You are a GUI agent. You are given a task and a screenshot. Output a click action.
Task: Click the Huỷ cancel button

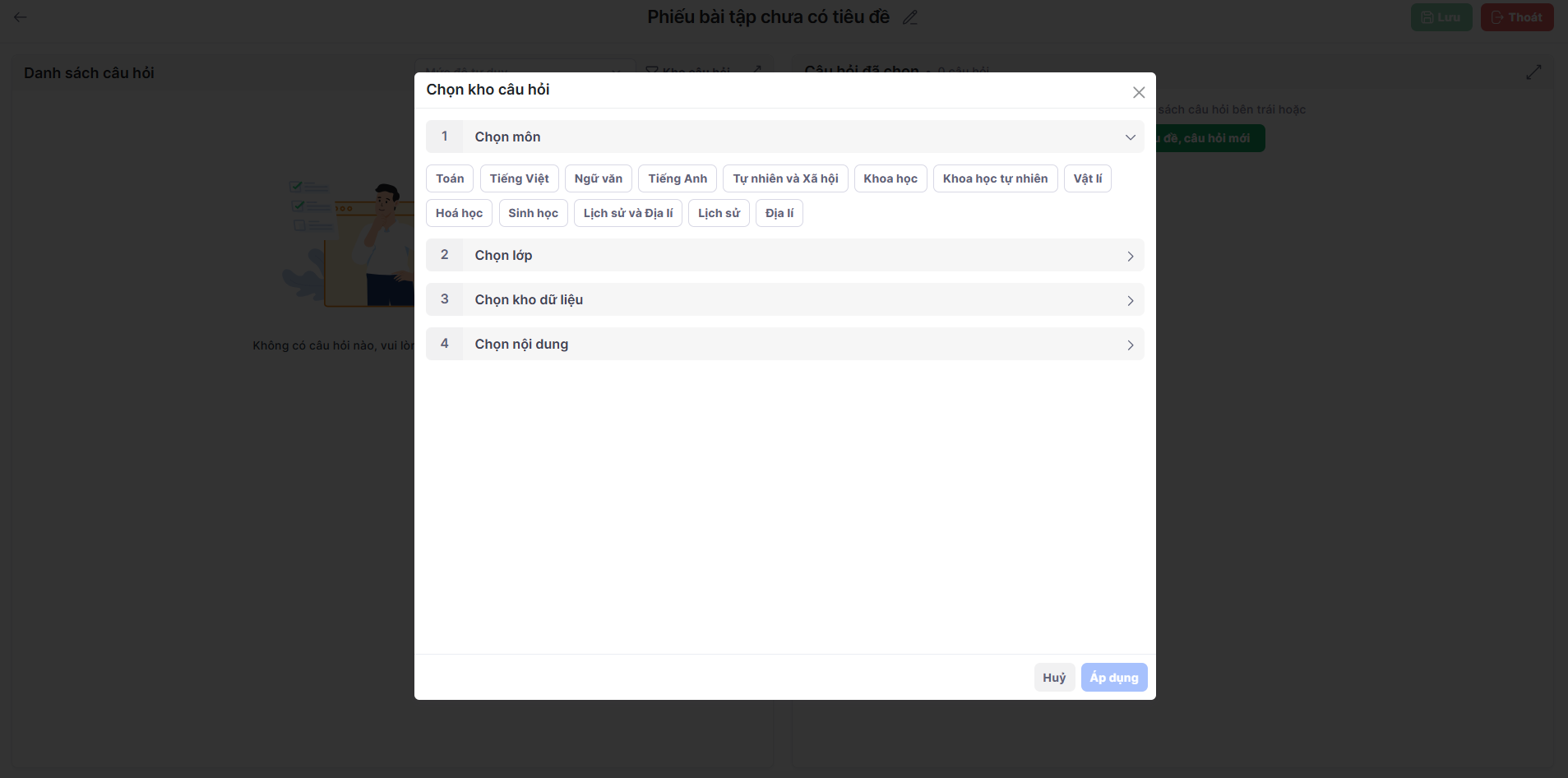[1054, 678]
